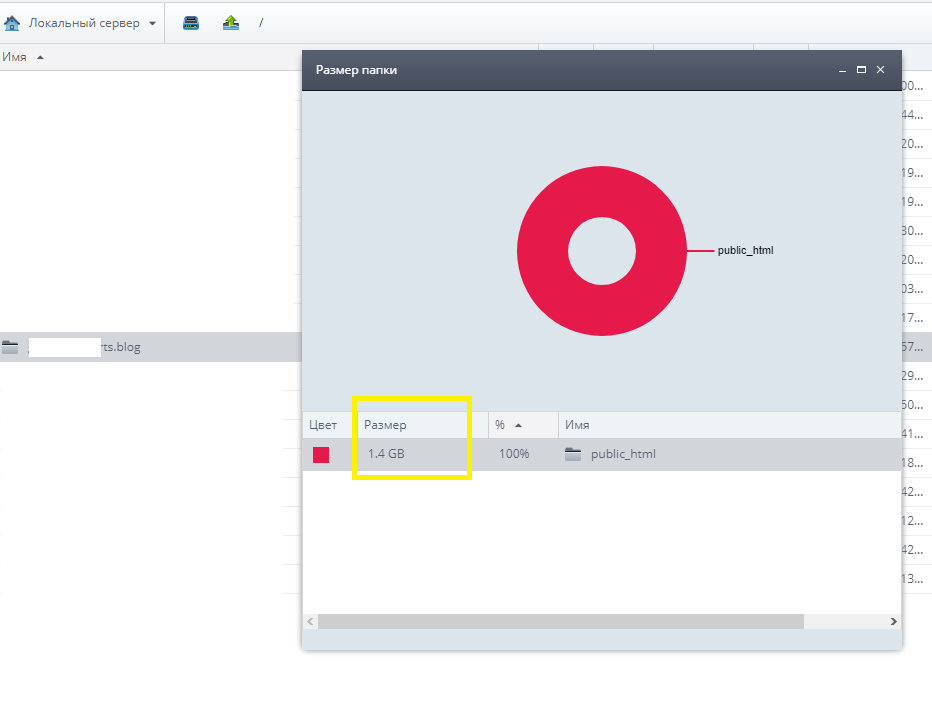Click the horizontal scrollbar left arrow
The width and height of the screenshot is (932, 702).
(x=310, y=621)
